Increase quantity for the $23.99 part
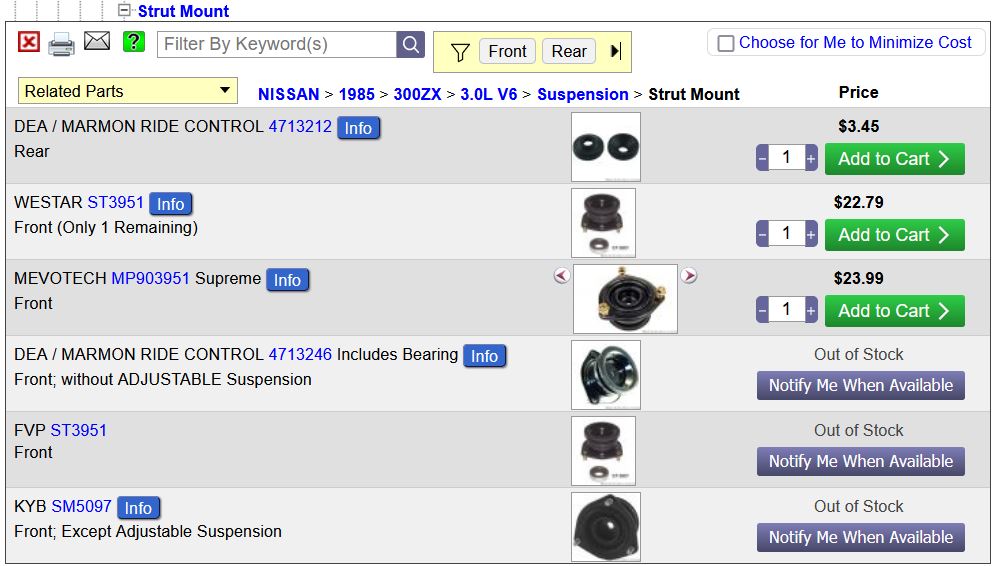 [811, 311]
